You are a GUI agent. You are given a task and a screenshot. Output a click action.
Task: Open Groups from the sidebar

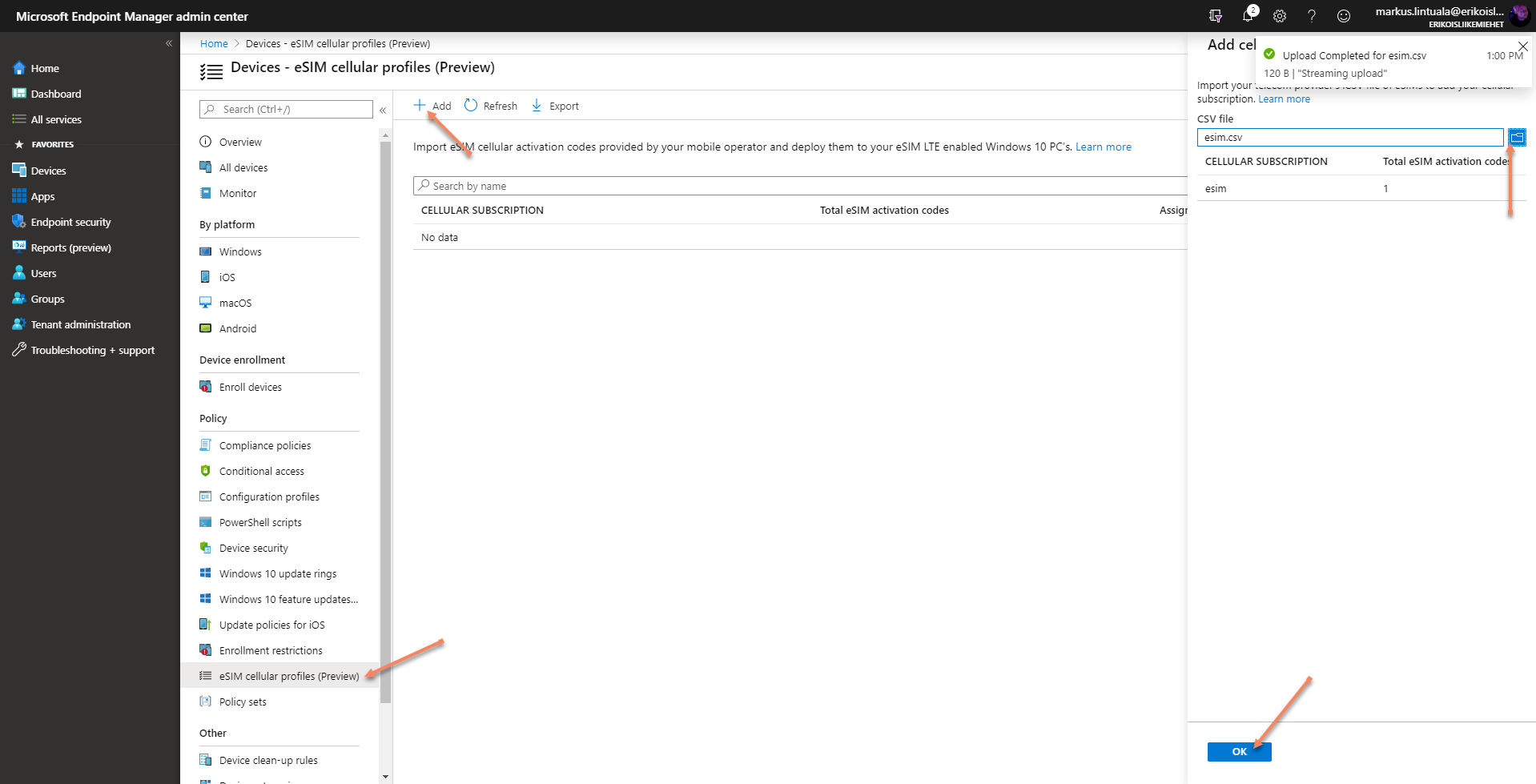pyautogui.click(x=46, y=298)
